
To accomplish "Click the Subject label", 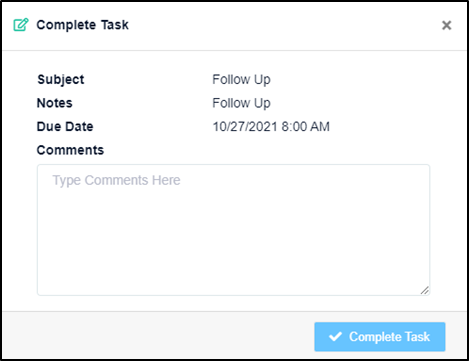I will (61, 80).
